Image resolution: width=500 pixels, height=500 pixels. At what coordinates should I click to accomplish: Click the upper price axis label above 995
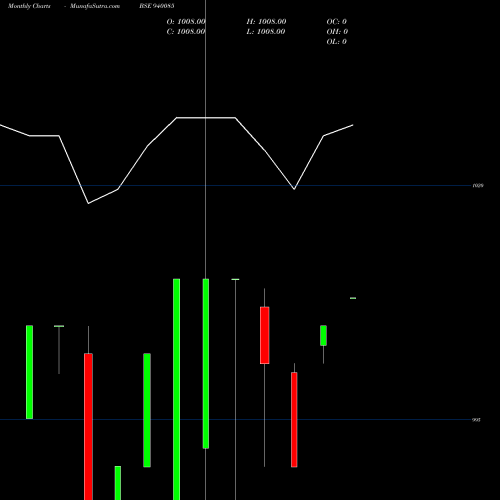478,185
